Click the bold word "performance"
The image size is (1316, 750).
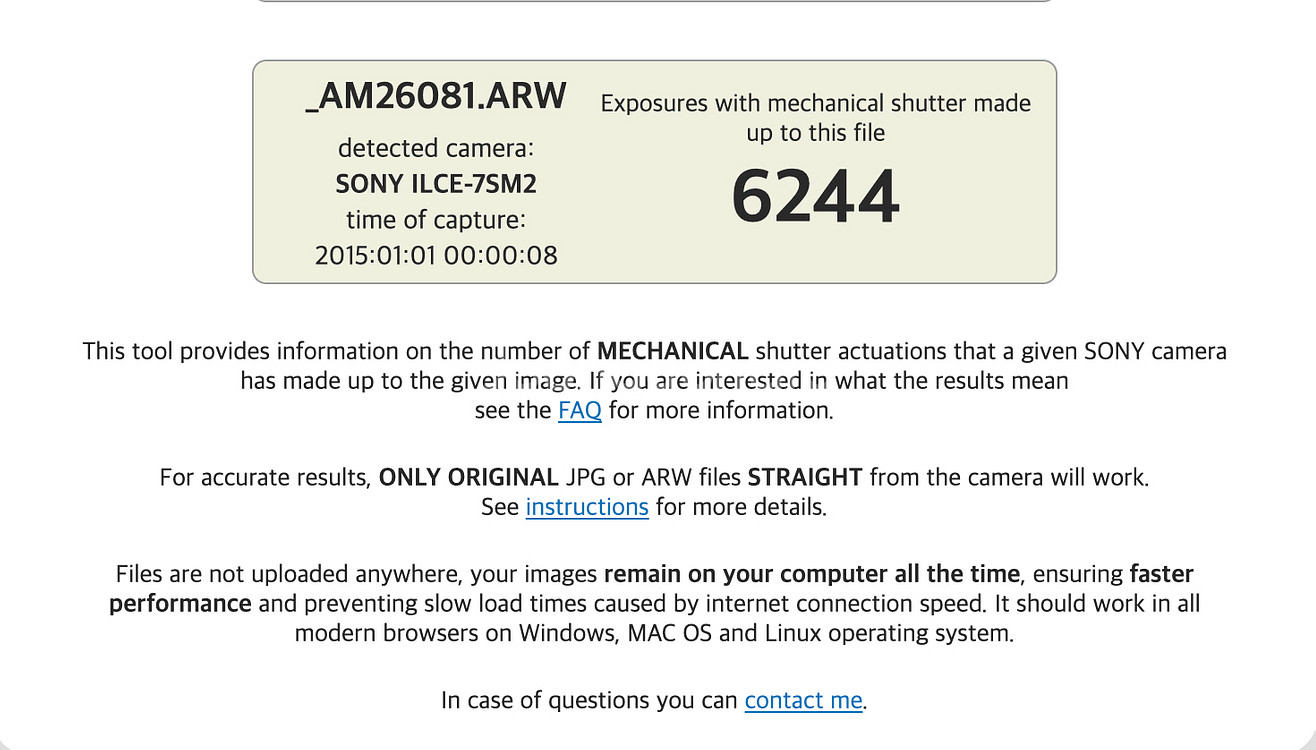click(x=180, y=603)
